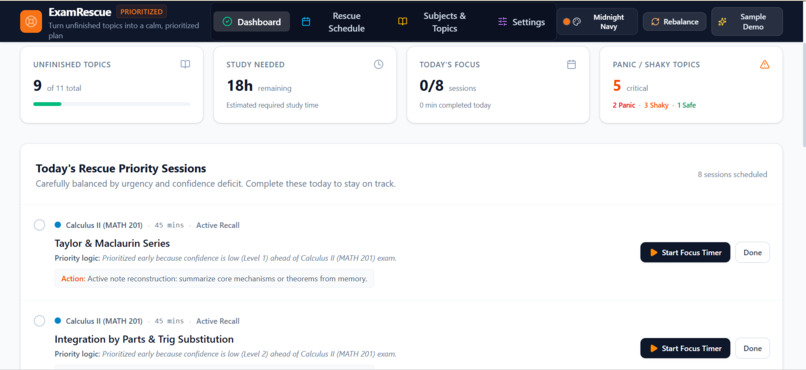Image resolution: width=806 pixels, height=370 pixels.
Task: Change the Midnight Navy theme selector
Action: pos(597,22)
